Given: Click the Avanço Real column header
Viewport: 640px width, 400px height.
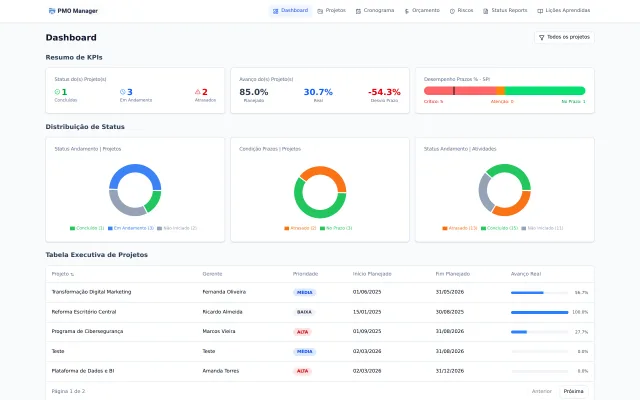Looking at the screenshot, I should (x=526, y=274).
